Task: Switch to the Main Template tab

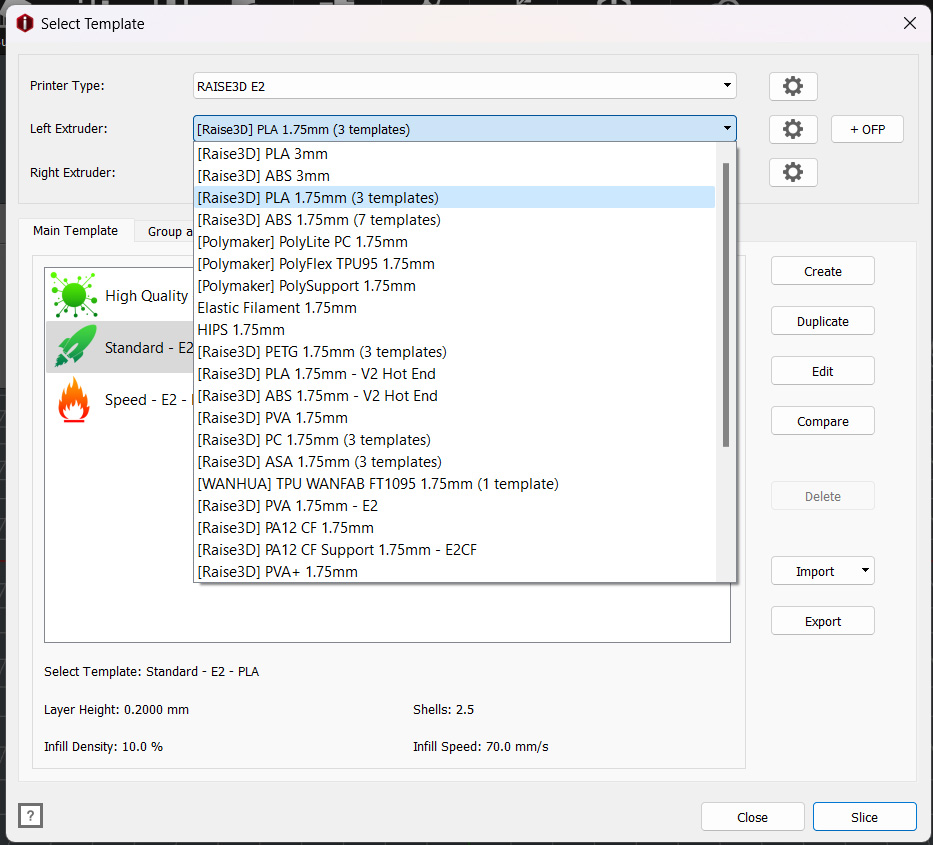Action: pos(76,230)
